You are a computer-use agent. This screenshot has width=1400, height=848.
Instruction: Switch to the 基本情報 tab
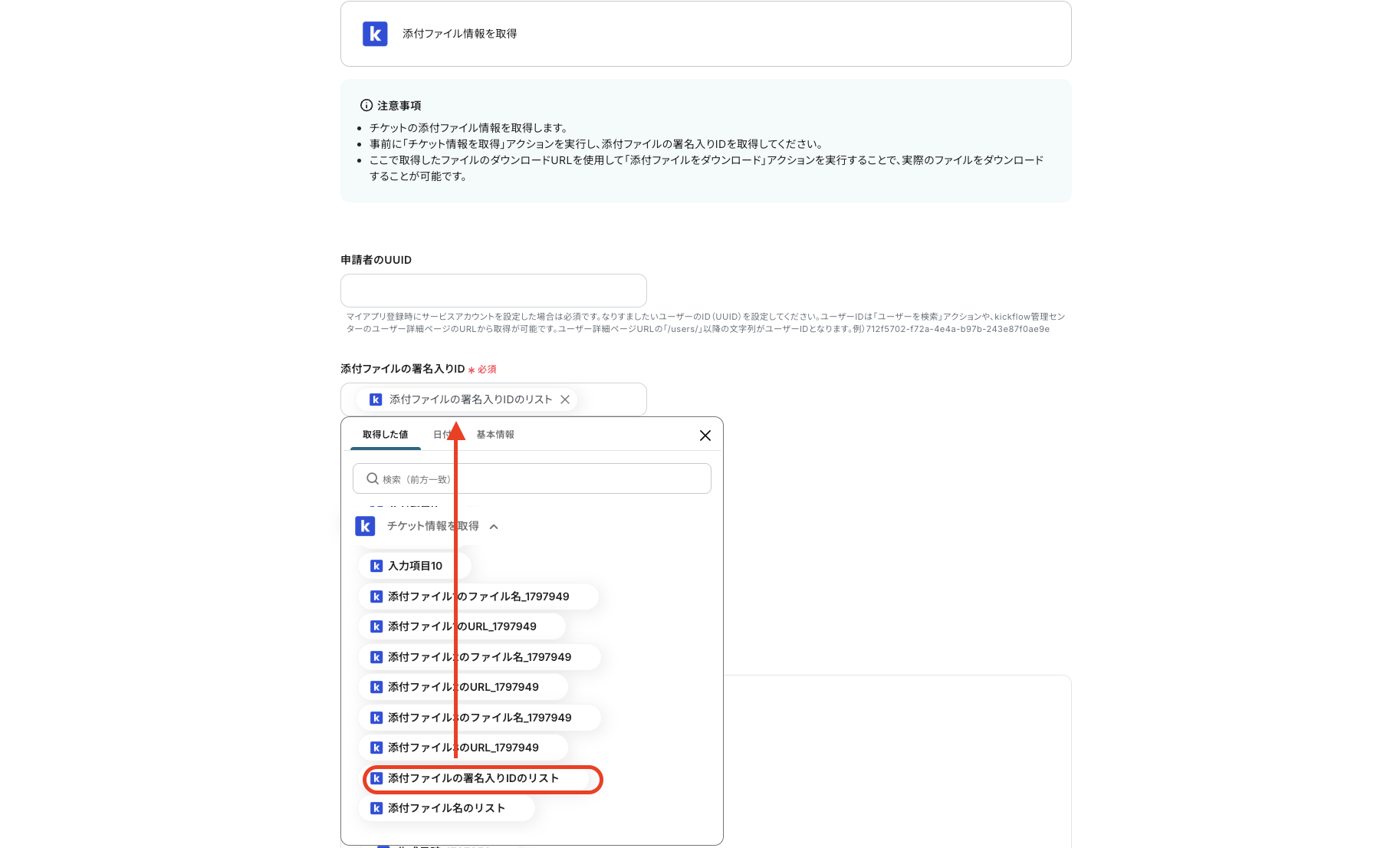coord(495,434)
